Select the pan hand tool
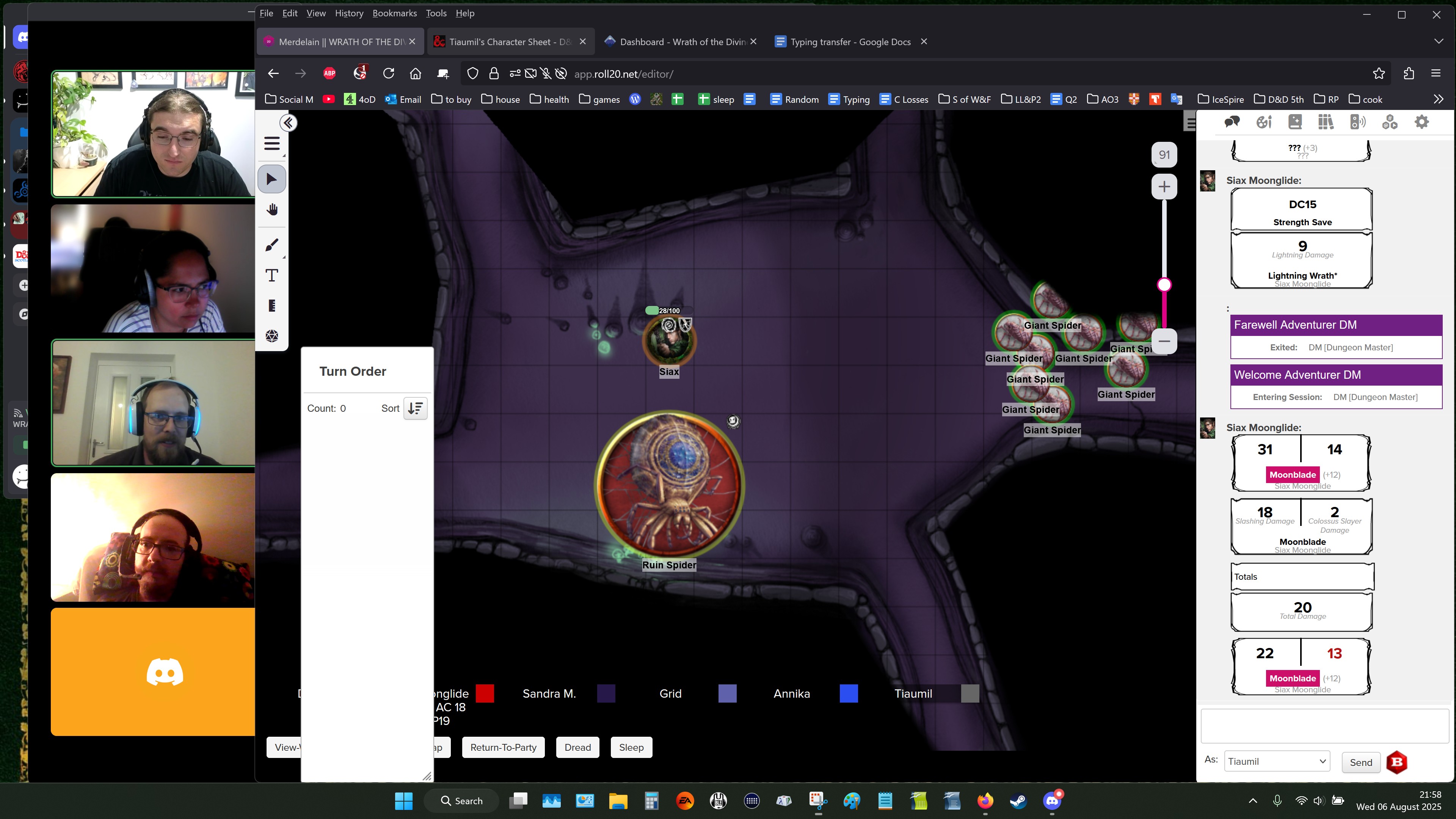The width and height of the screenshot is (1456, 819). (x=272, y=210)
